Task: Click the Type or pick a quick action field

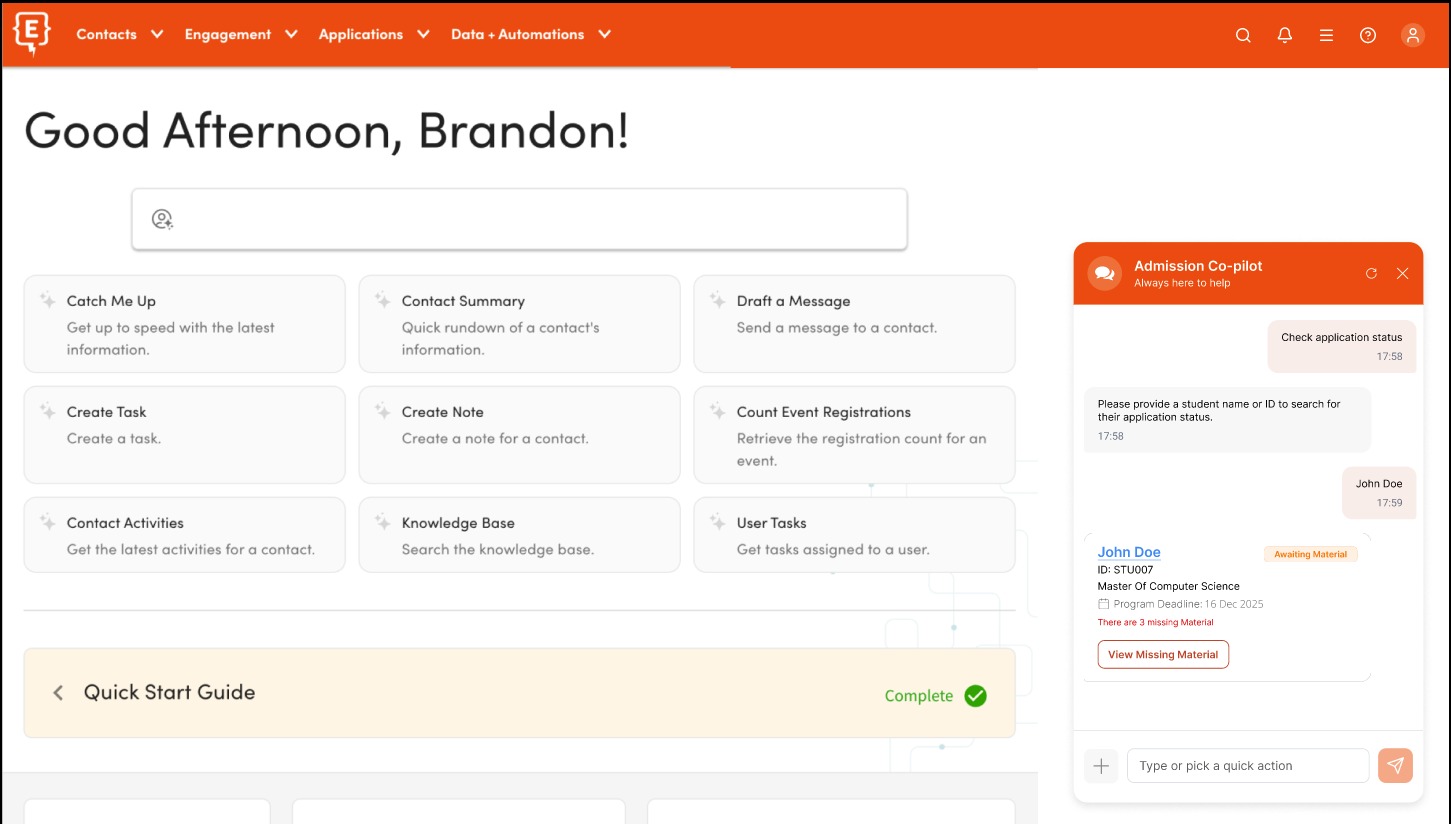Action: (1248, 765)
